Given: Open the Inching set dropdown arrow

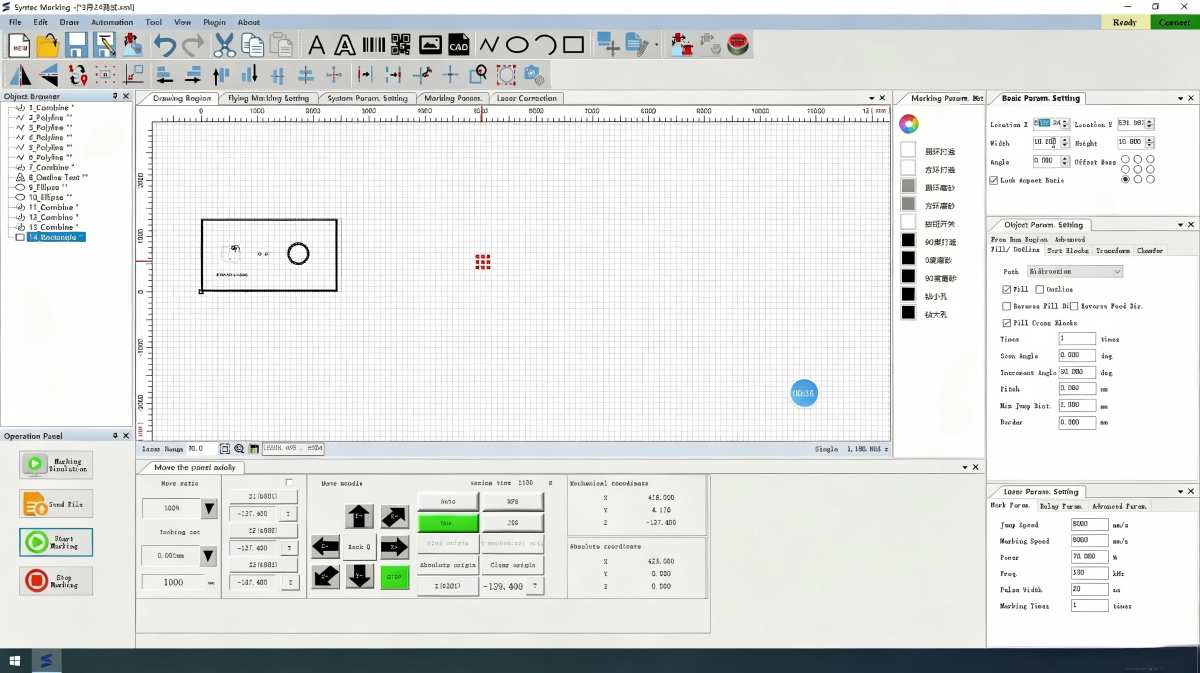Looking at the screenshot, I should (209, 555).
